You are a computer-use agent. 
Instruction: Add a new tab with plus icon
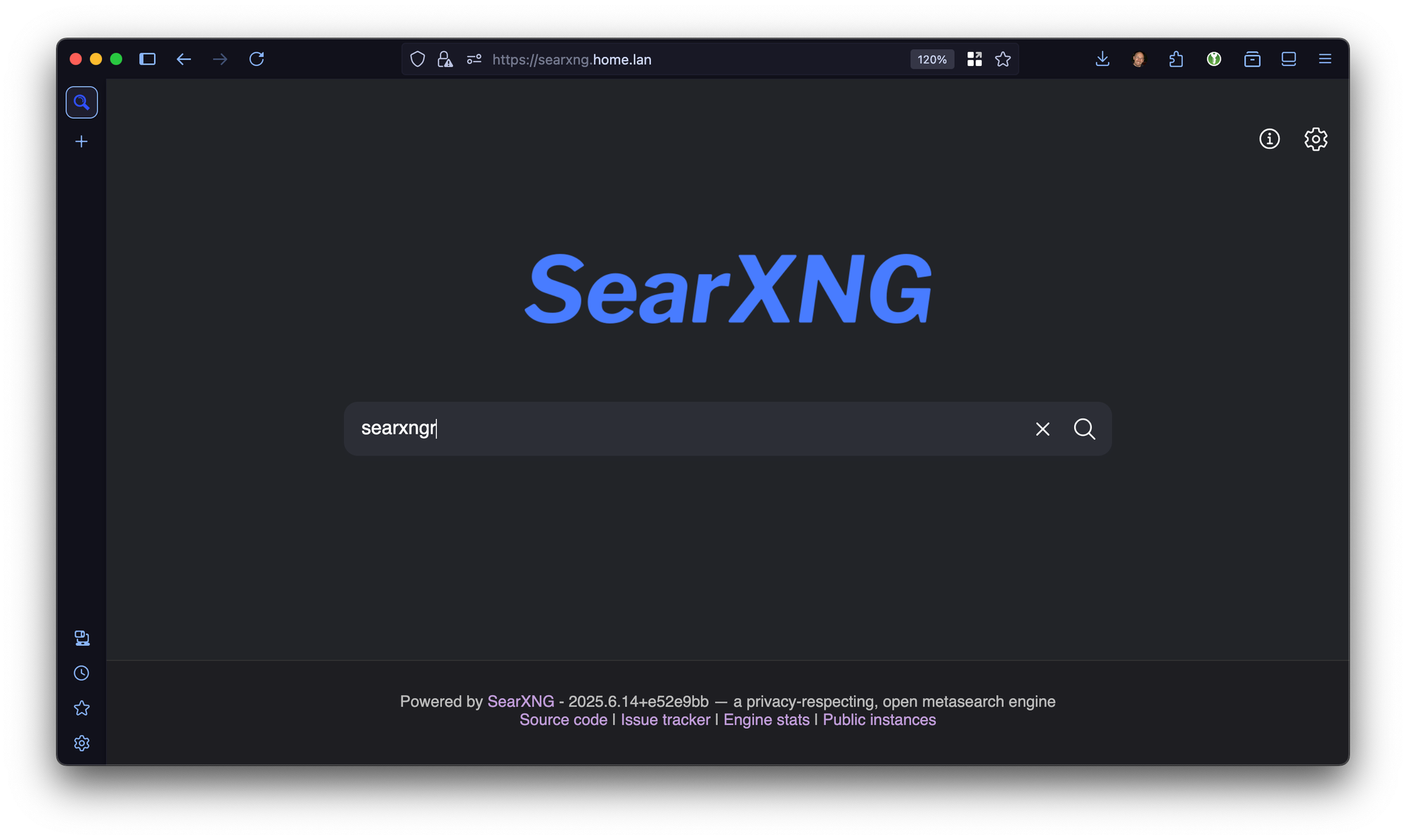click(82, 142)
